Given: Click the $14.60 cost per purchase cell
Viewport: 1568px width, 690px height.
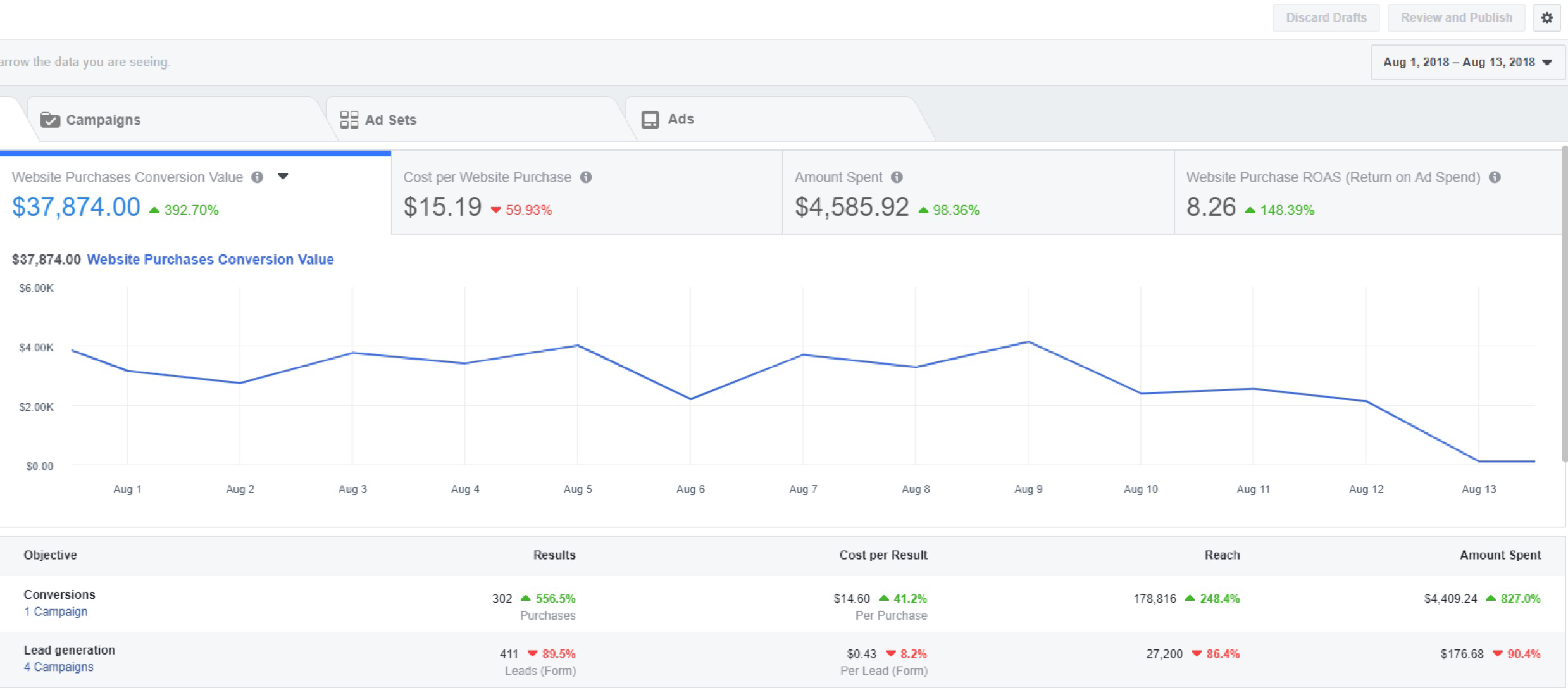Looking at the screenshot, I should coord(852,598).
